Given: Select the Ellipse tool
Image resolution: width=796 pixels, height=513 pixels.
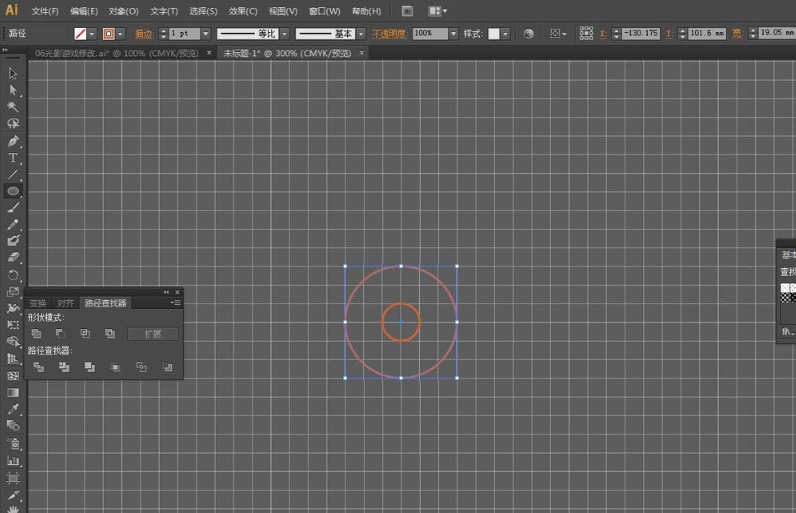Looking at the screenshot, I should coord(13,191).
